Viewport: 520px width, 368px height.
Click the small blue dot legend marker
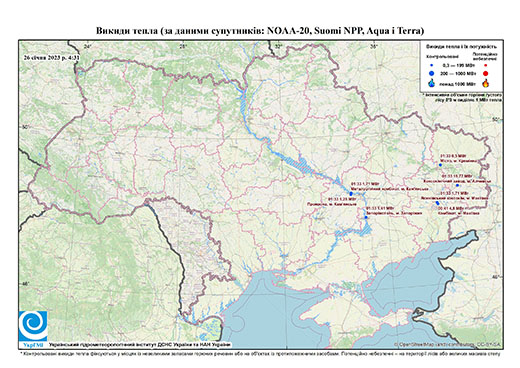(x=432, y=65)
